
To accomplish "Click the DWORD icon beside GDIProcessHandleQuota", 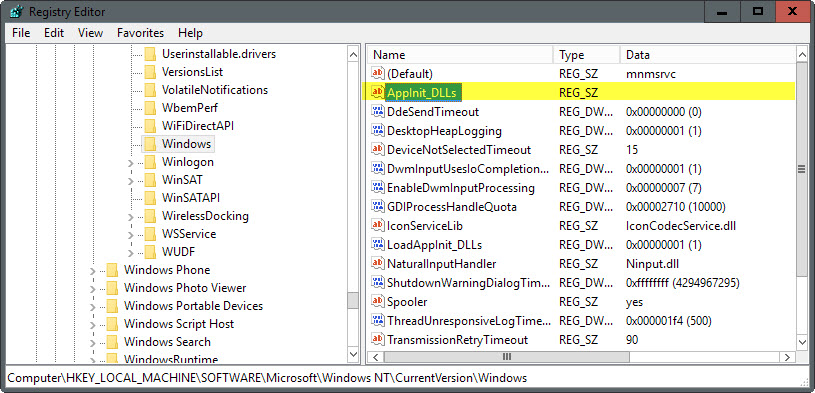I will pyautogui.click(x=377, y=206).
